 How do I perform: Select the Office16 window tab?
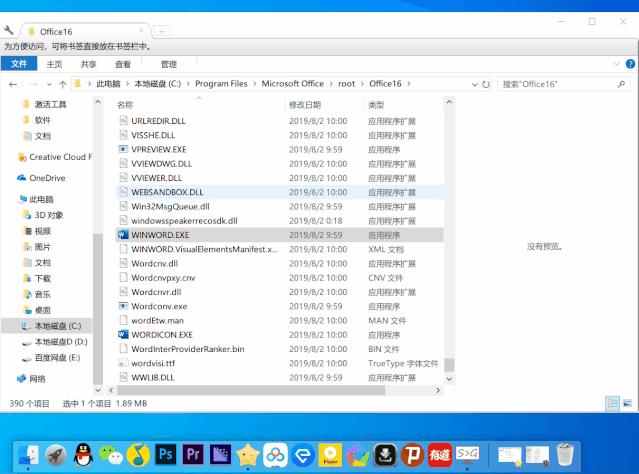[x=86, y=32]
